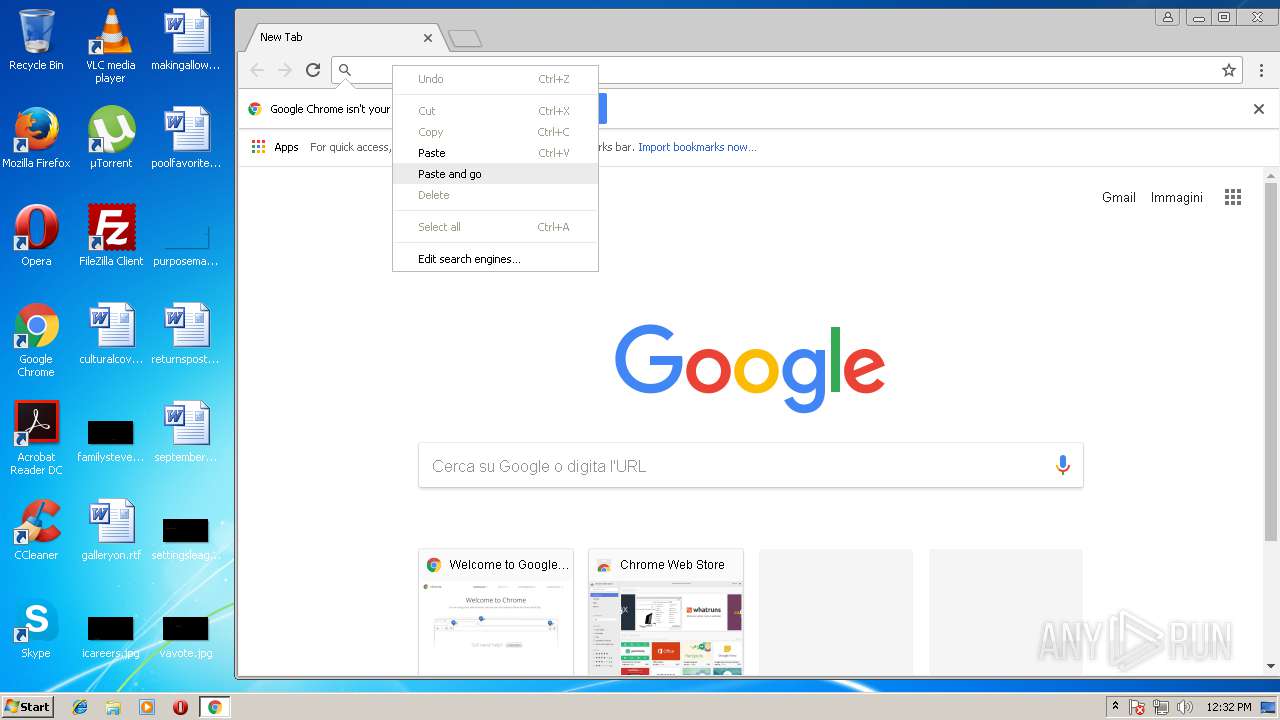
Task: Close the New Tab tab
Action: click(x=428, y=38)
